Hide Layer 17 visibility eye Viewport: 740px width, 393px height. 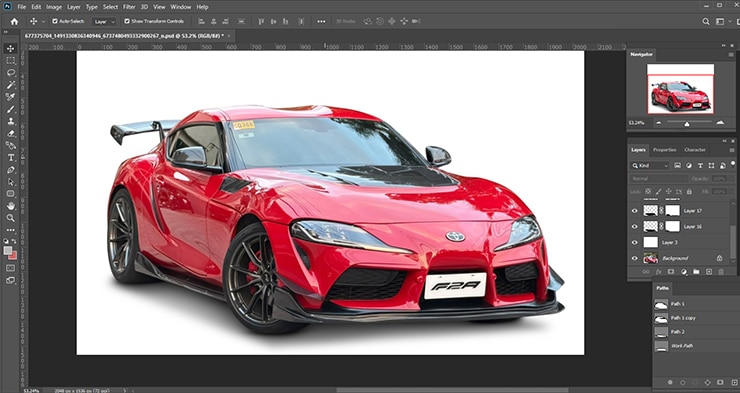tap(634, 211)
